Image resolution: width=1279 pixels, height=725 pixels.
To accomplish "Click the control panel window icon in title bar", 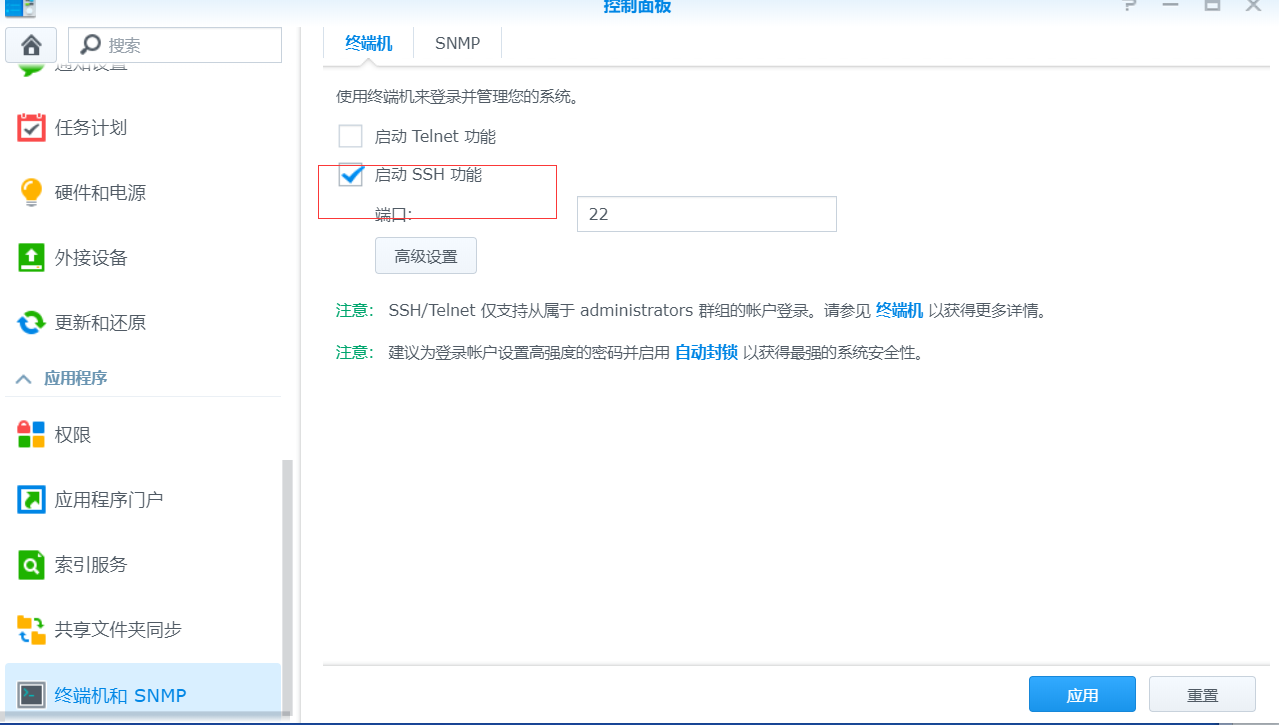I will (x=21, y=7).
